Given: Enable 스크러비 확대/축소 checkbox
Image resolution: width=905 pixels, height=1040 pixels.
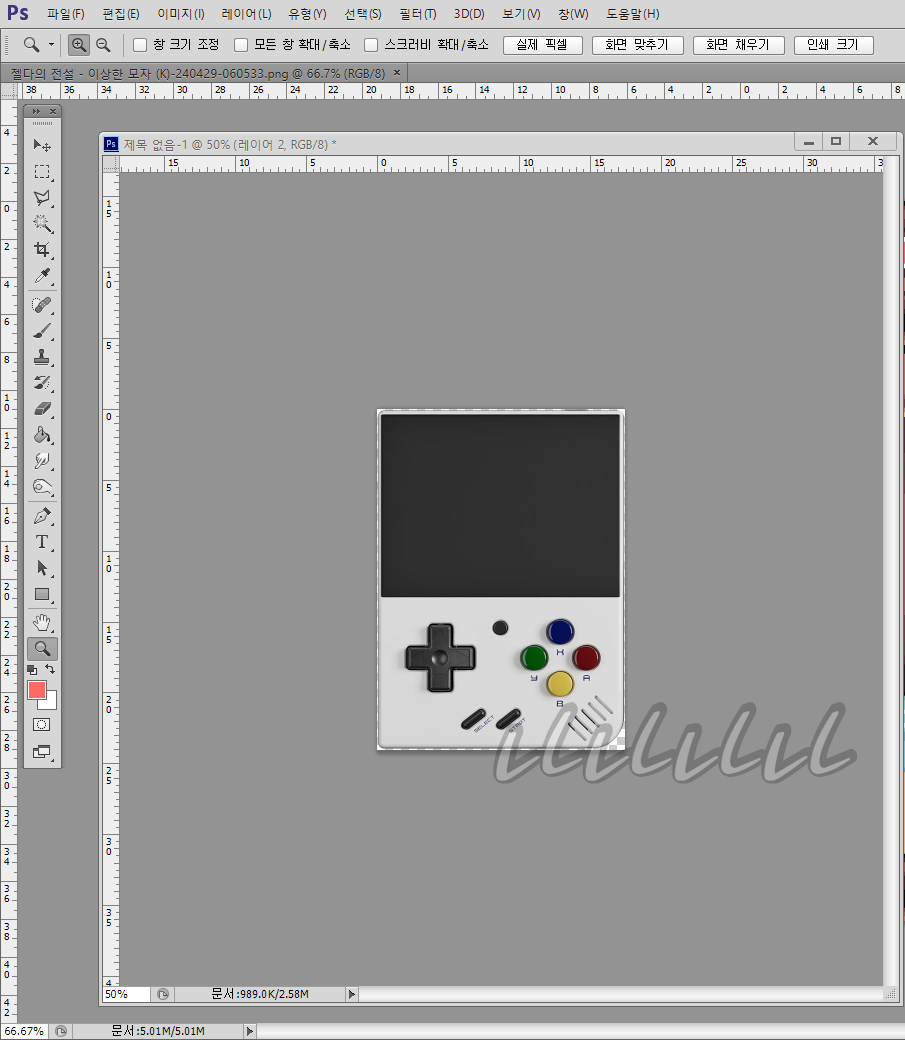Looking at the screenshot, I should click(x=372, y=45).
